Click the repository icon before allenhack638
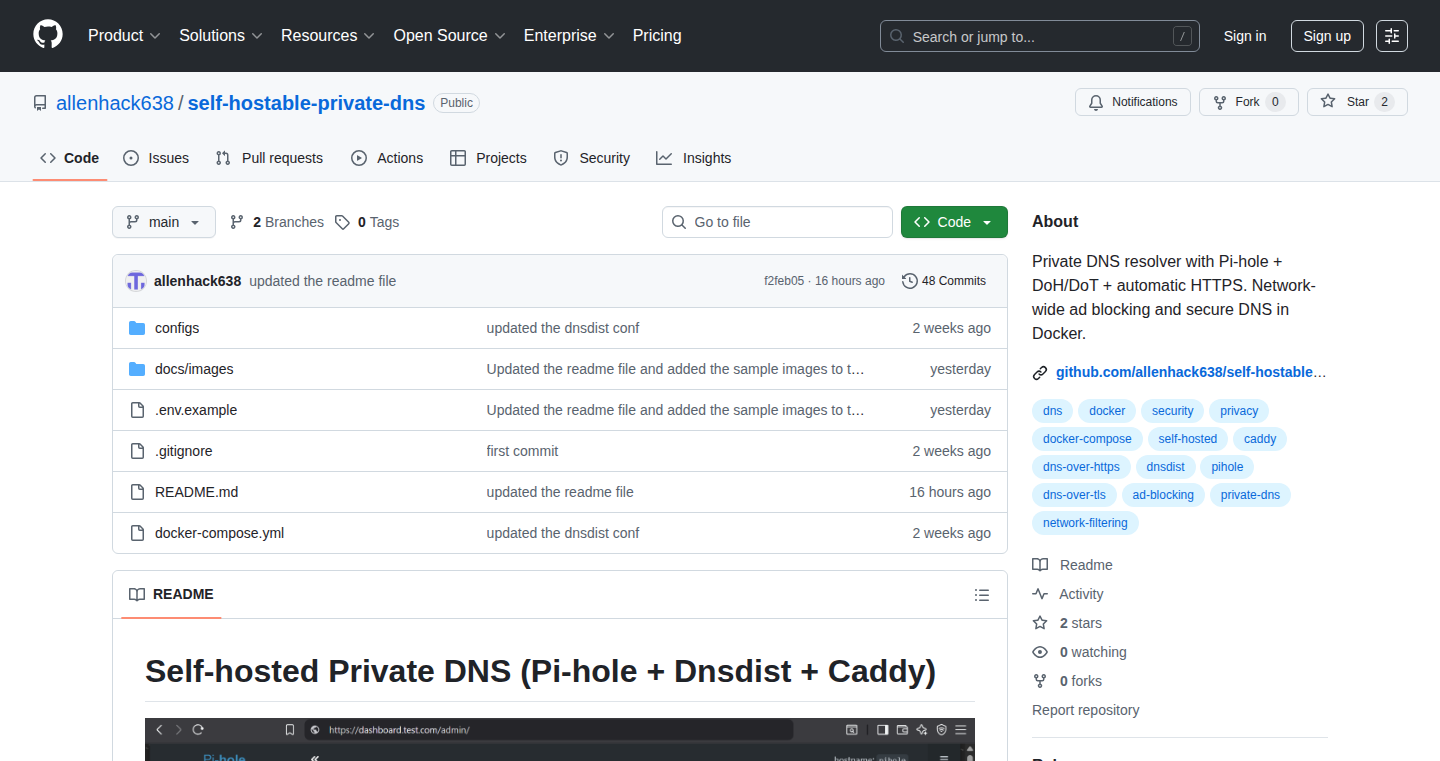The width and height of the screenshot is (1440, 761). click(x=40, y=103)
